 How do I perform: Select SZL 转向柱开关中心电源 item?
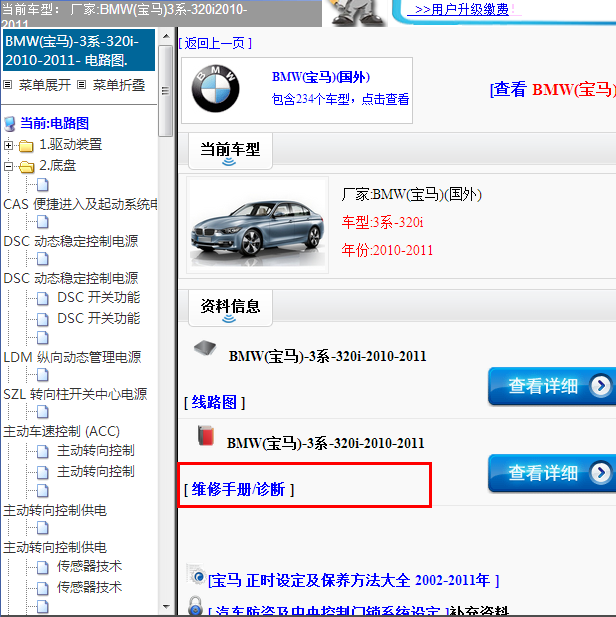click(x=75, y=394)
